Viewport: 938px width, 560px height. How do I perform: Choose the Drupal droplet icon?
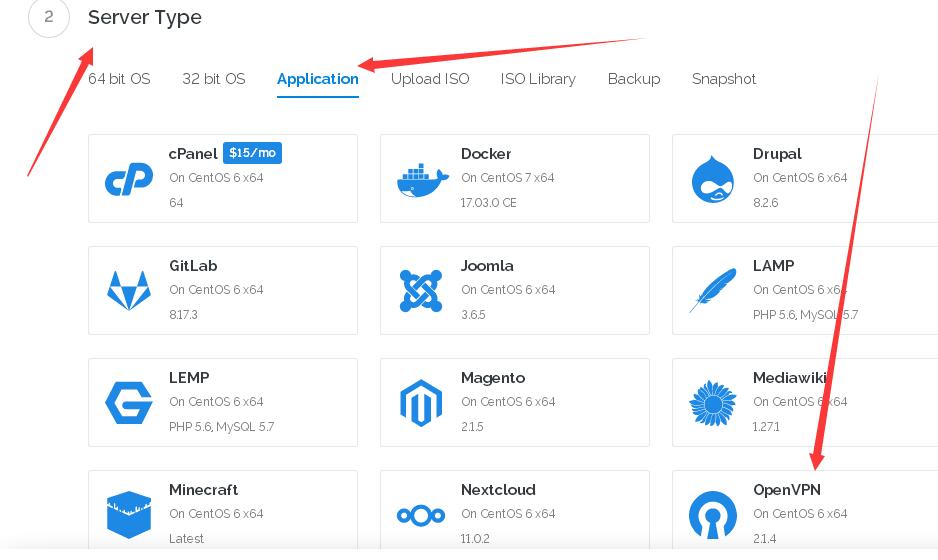pos(713,180)
